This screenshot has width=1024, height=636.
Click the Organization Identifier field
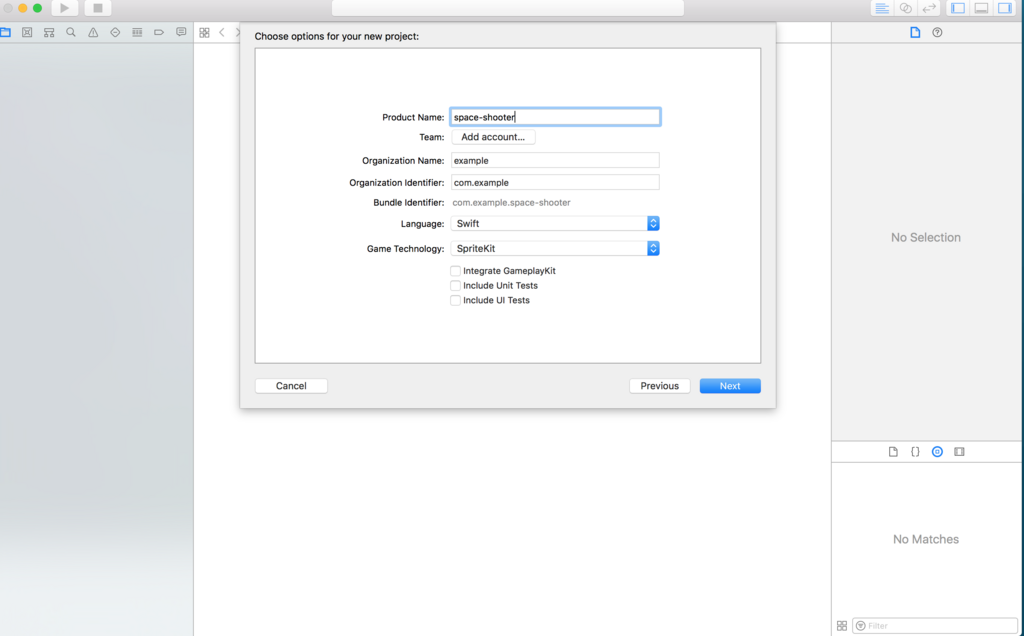pos(555,183)
